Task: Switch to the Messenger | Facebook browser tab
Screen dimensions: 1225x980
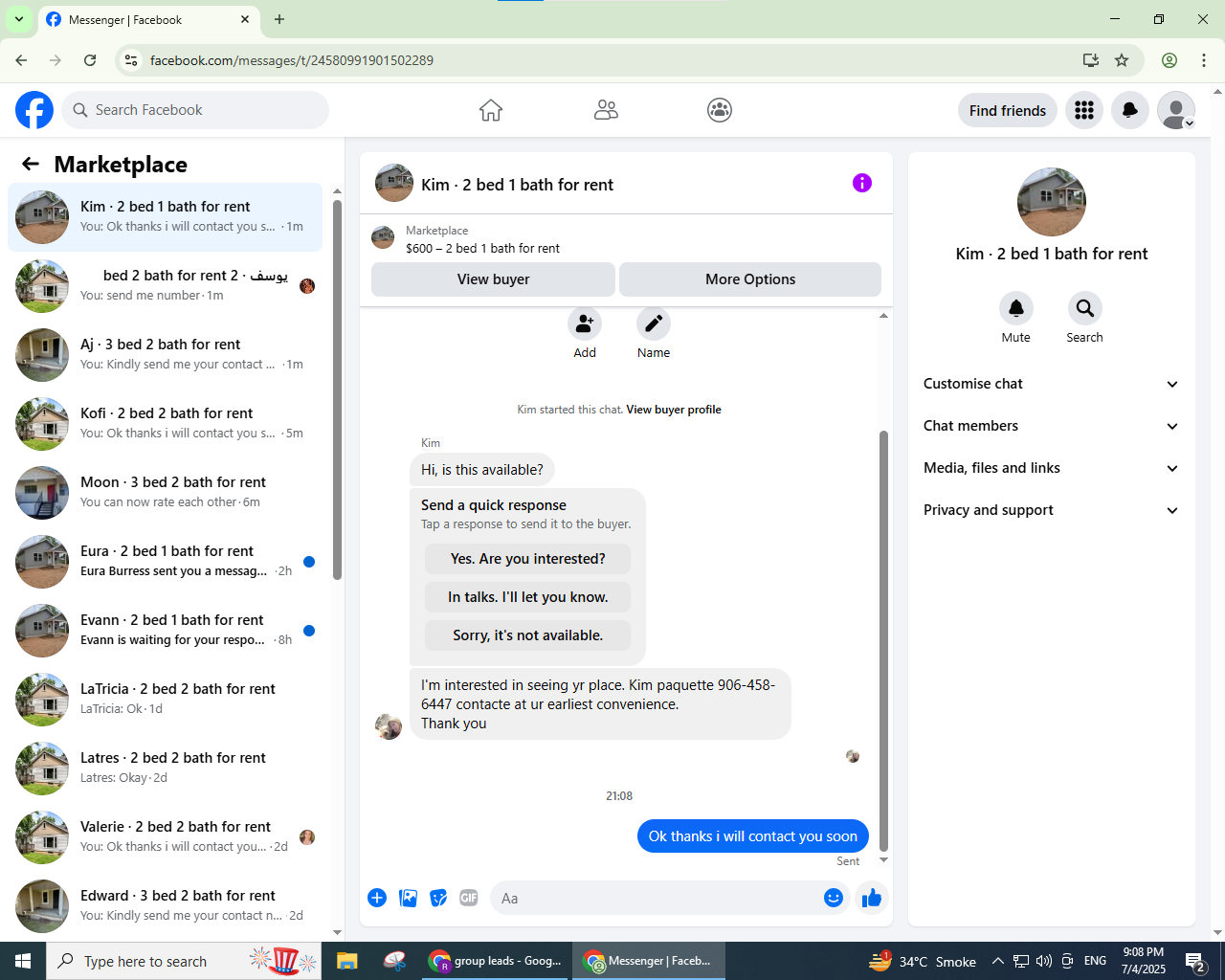Action: pos(148,20)
